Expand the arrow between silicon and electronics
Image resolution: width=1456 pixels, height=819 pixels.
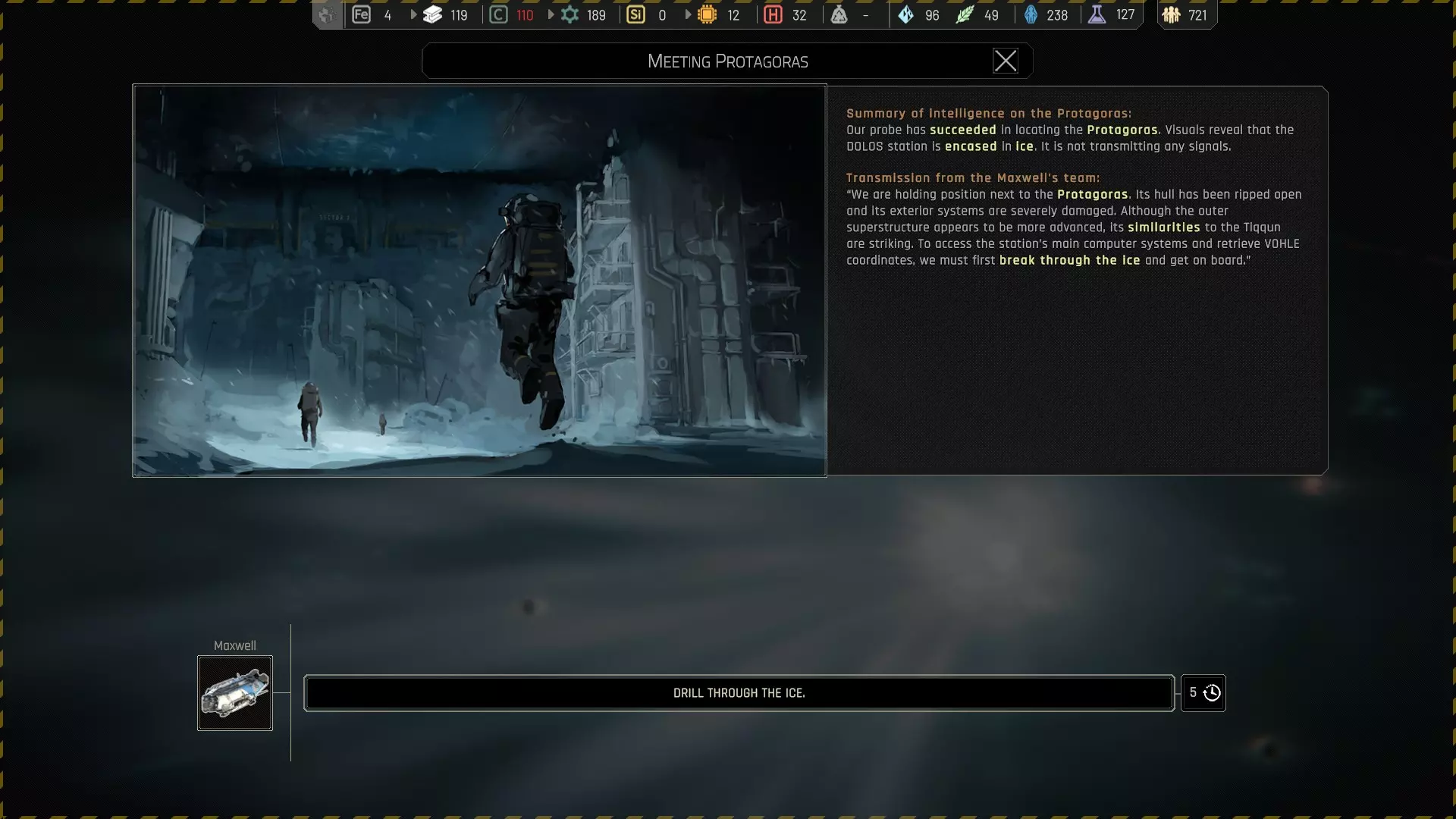point(688,14)
